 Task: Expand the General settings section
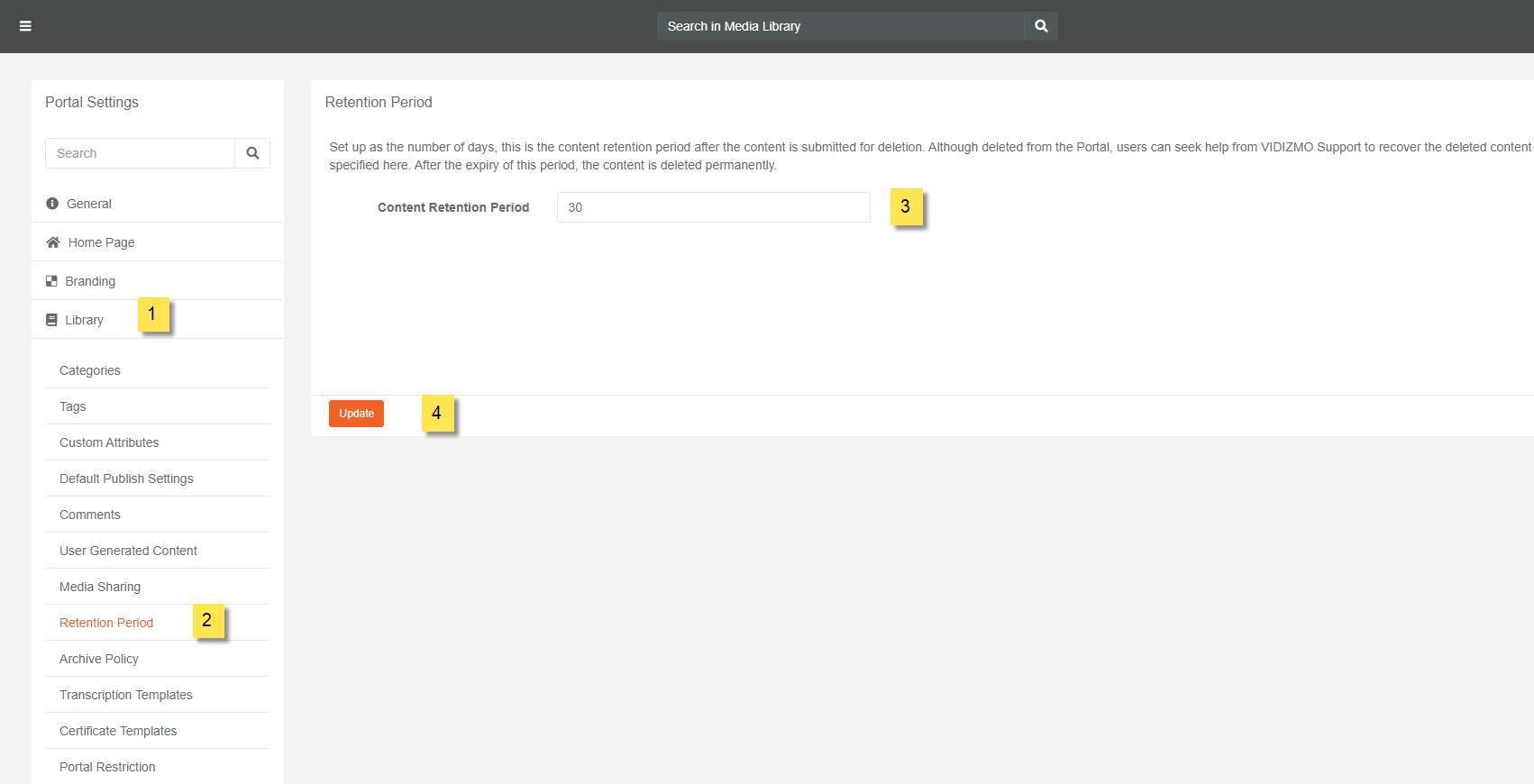coord(89,204)
